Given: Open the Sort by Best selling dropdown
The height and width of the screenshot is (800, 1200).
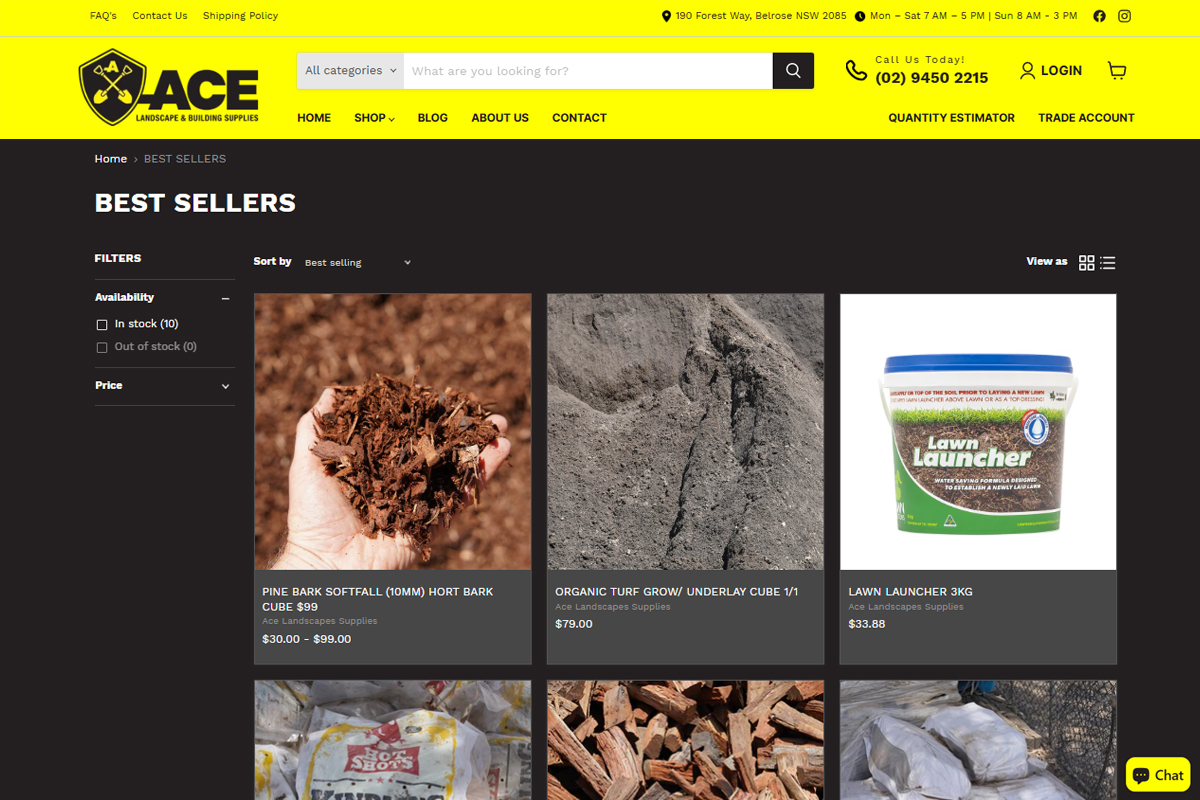Looking at the screenshot, I should [357, 262].
